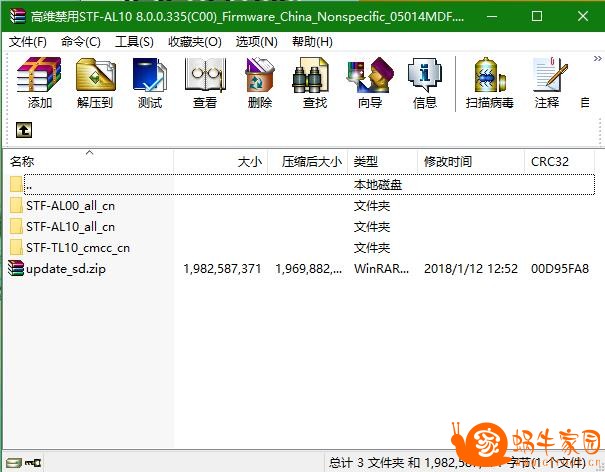The height and width of the screenshot is (472, 605).
Task: Open the File (文件) menu
Action: pyautogui.click(x=28, y=42)
